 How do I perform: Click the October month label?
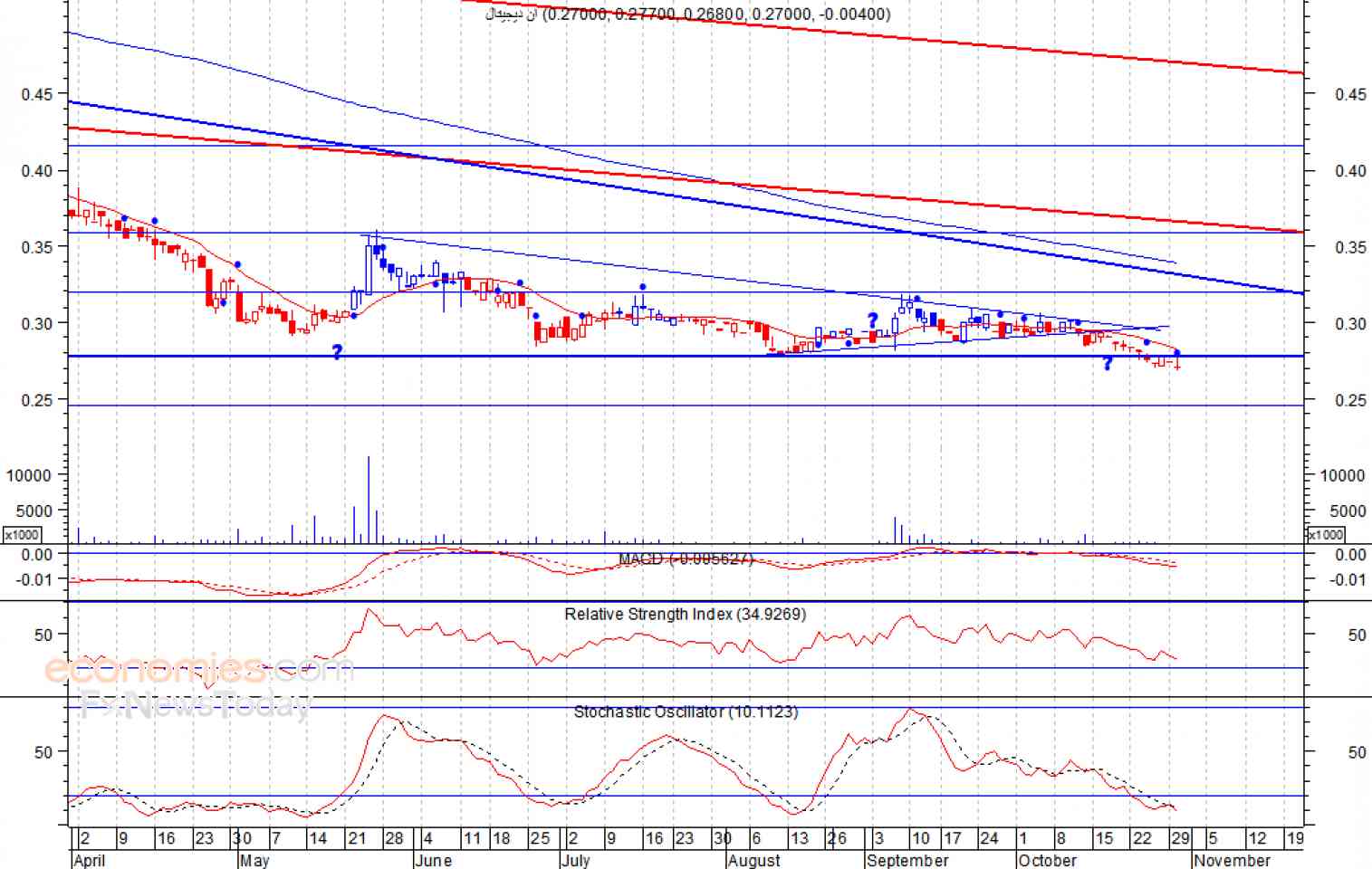coord(1048,860)
